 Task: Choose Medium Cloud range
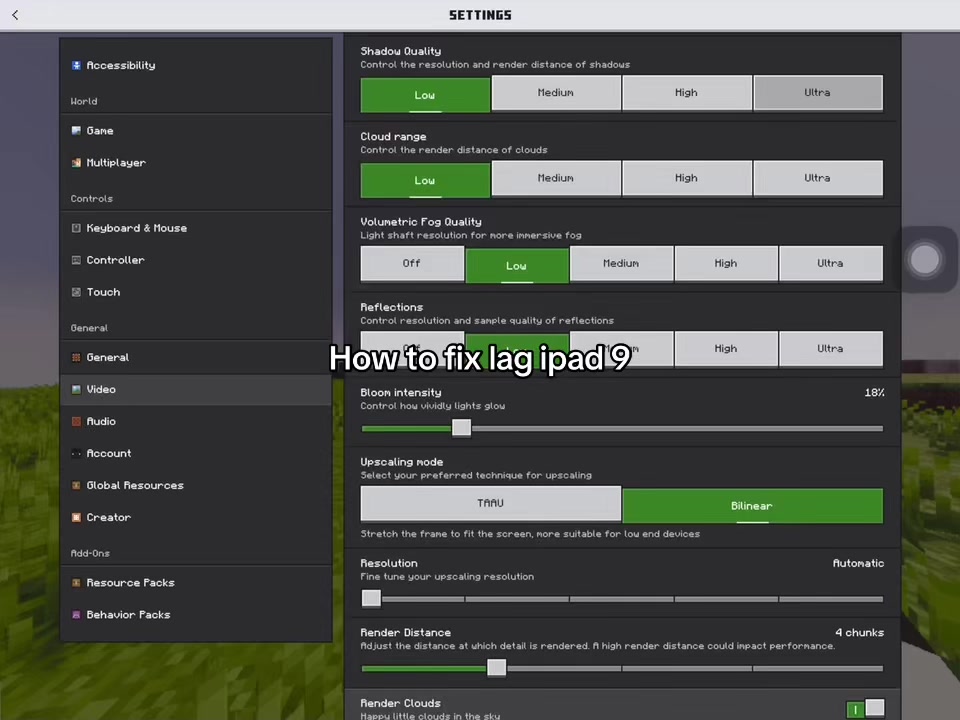point(556,178)
